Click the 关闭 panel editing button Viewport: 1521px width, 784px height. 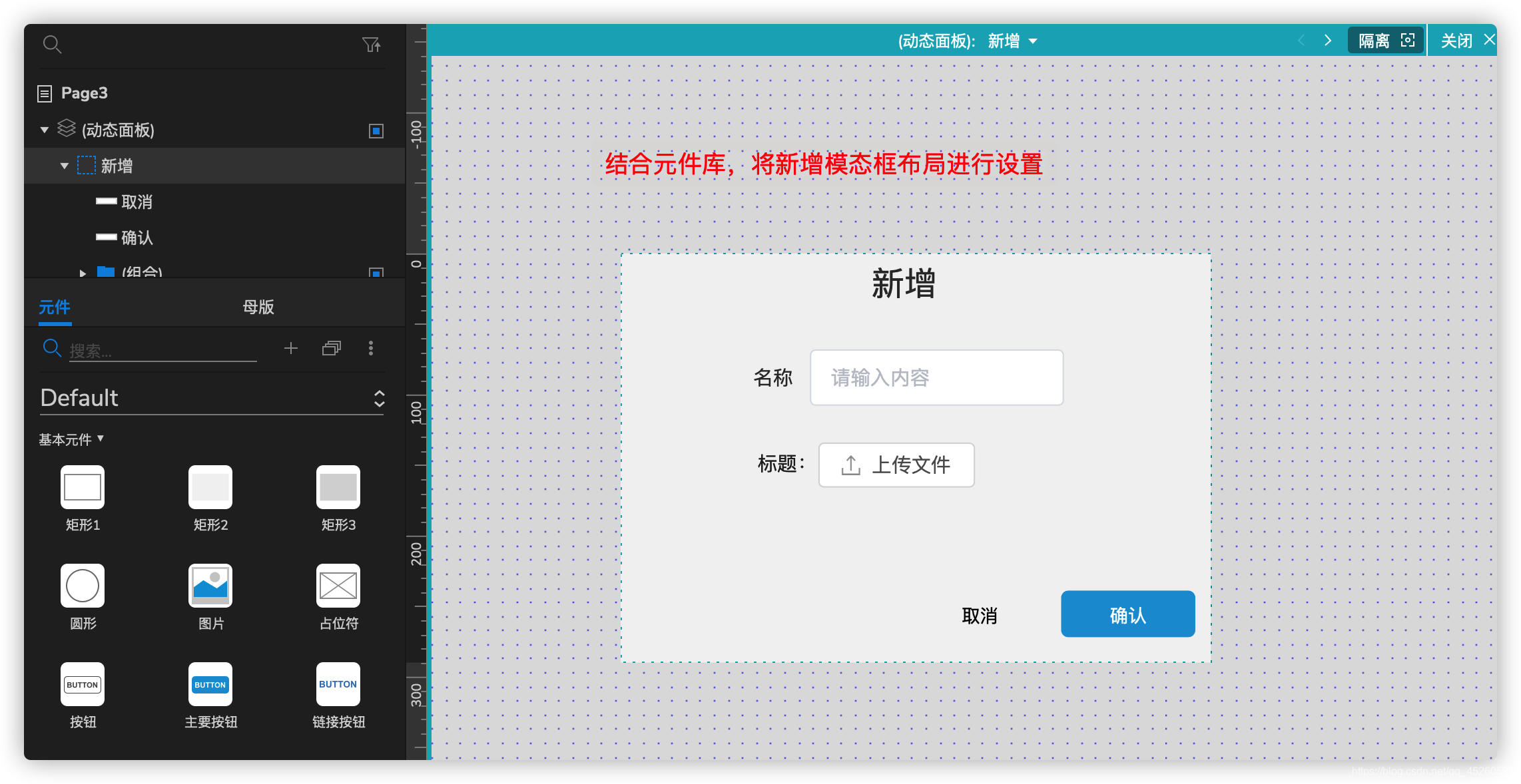click(1467, 41)
